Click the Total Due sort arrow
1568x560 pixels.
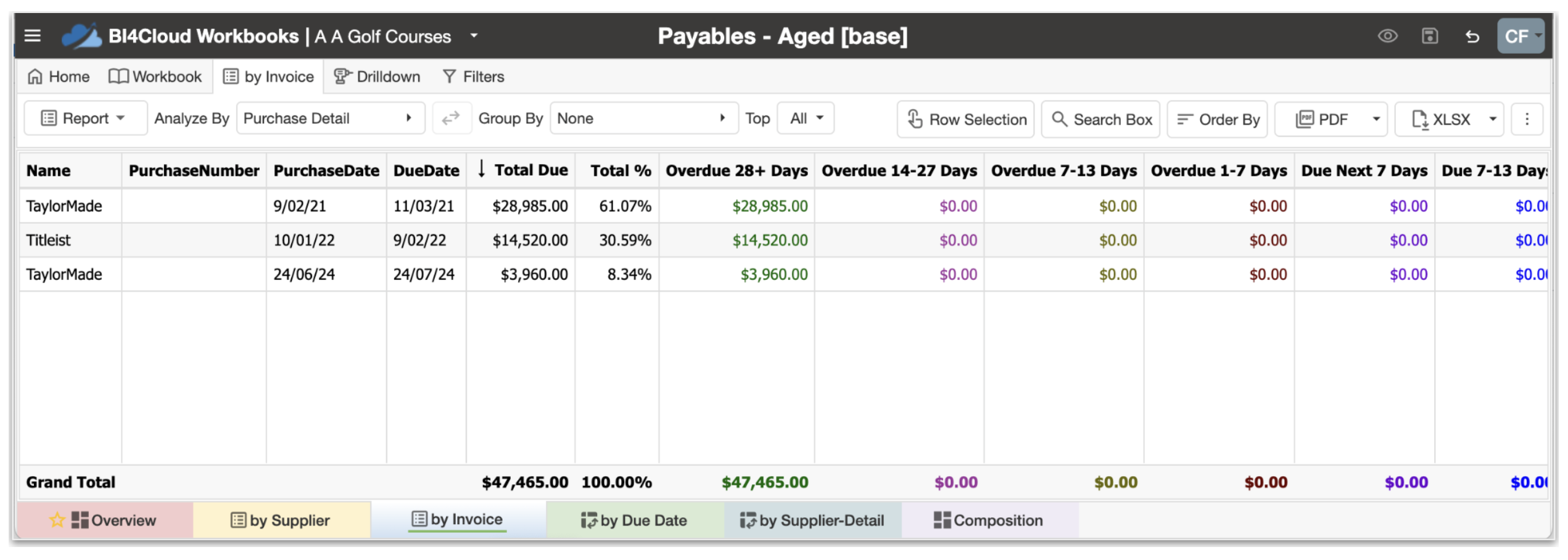tap(482, 168)
